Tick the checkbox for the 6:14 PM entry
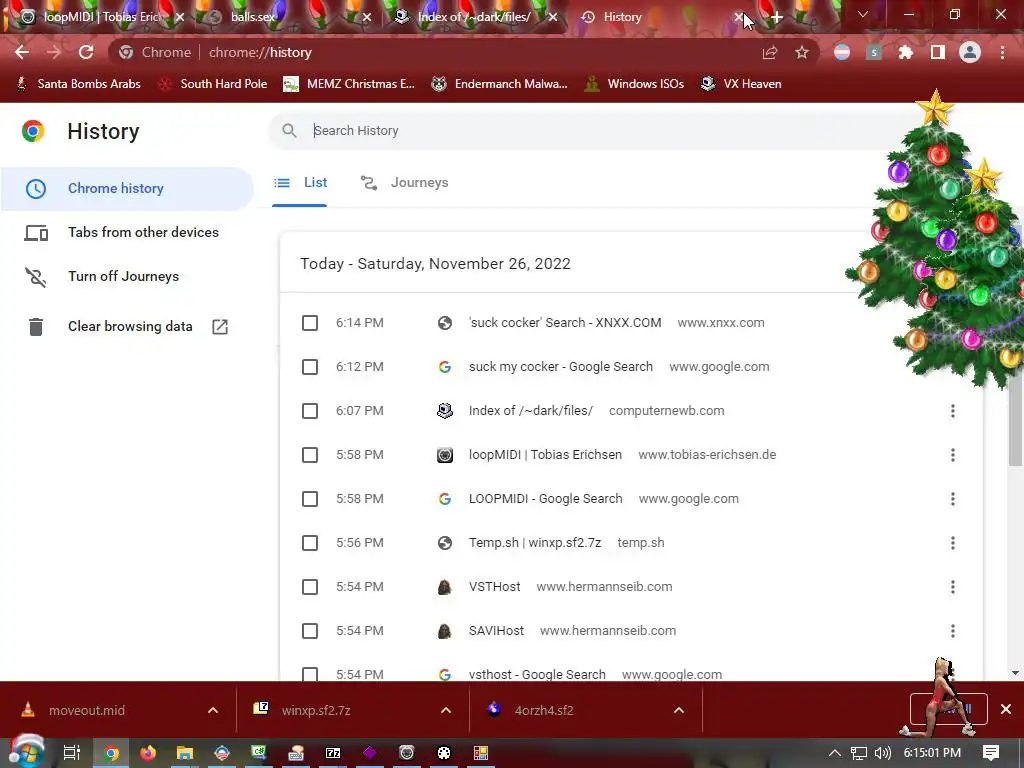 click(x=310, y=323)
